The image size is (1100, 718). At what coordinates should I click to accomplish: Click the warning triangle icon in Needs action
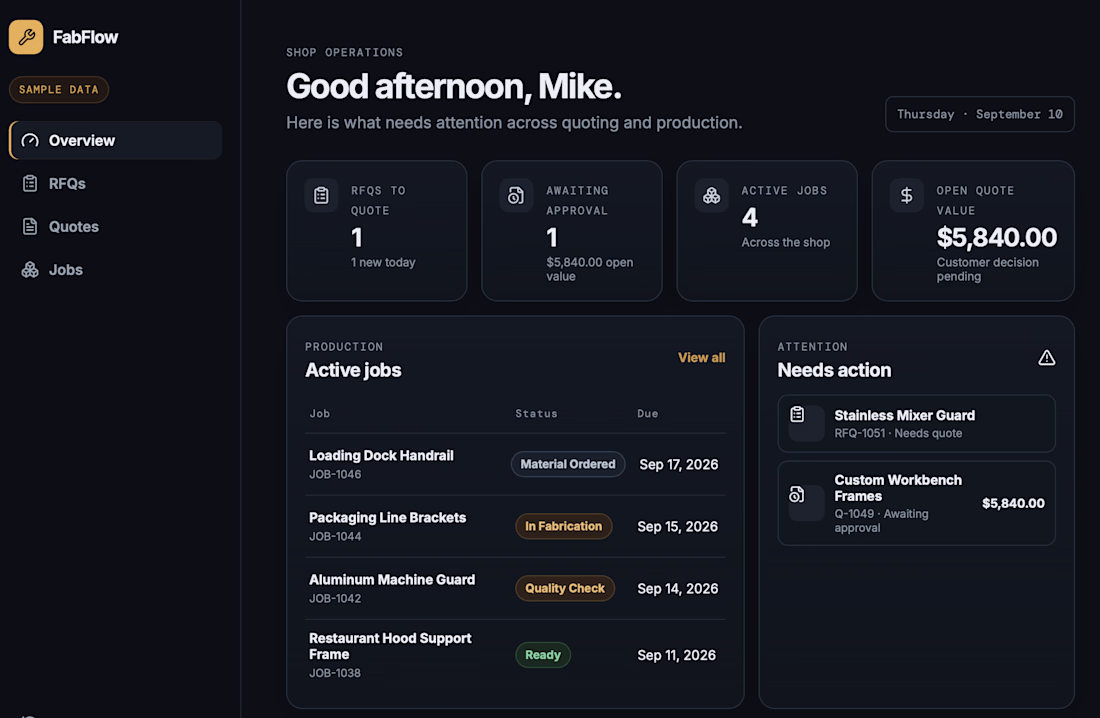tap(1047, 358)
